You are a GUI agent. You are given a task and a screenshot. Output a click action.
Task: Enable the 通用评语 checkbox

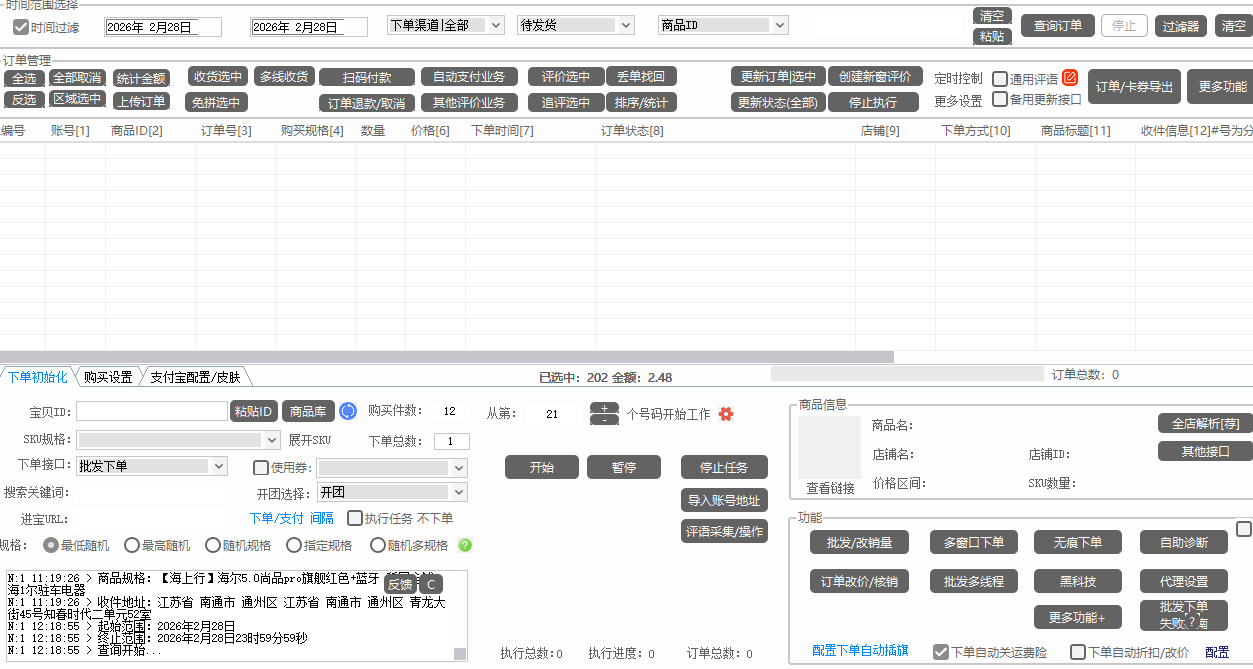1000,79
